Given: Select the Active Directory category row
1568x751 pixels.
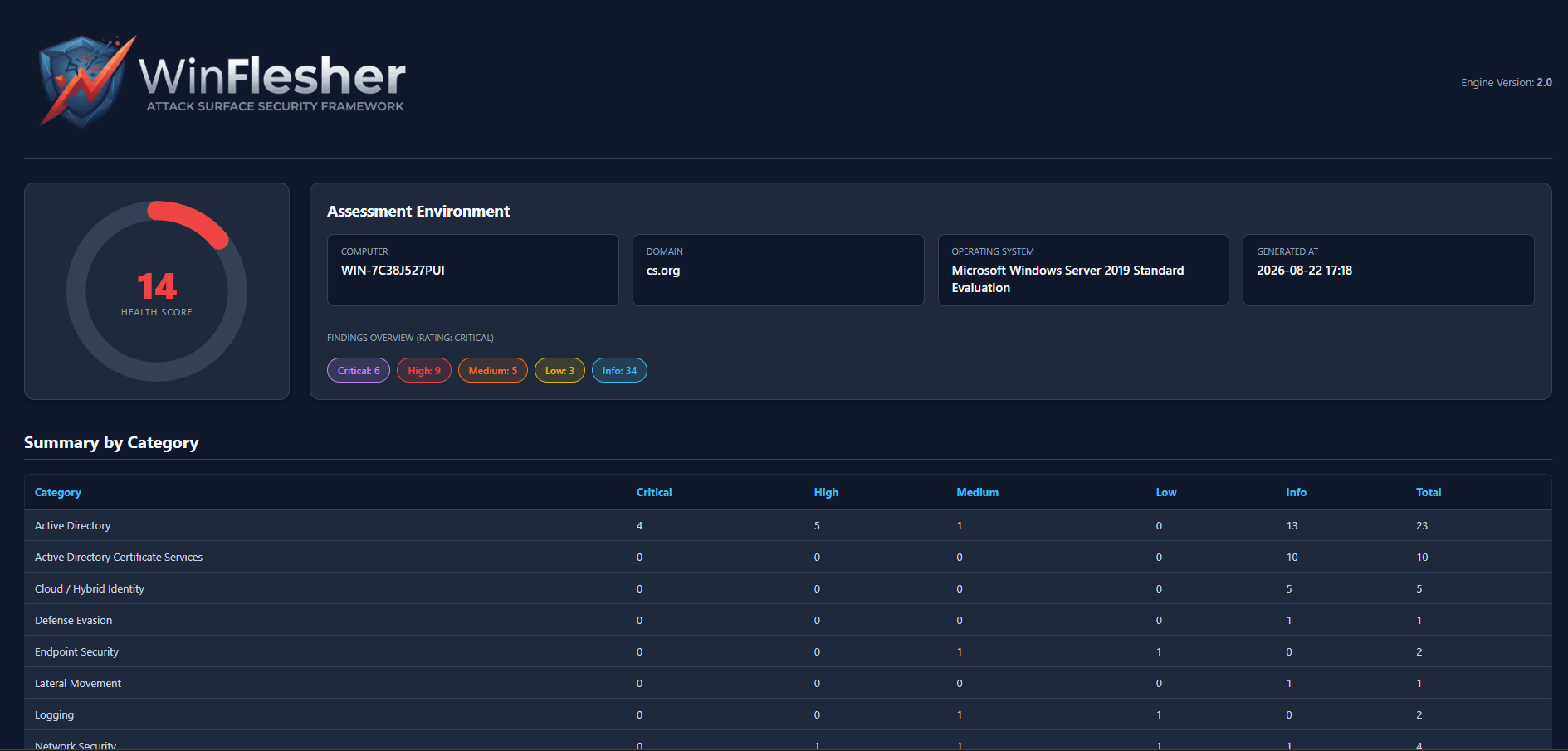Looking at the screenshot, I should [788, 525].
